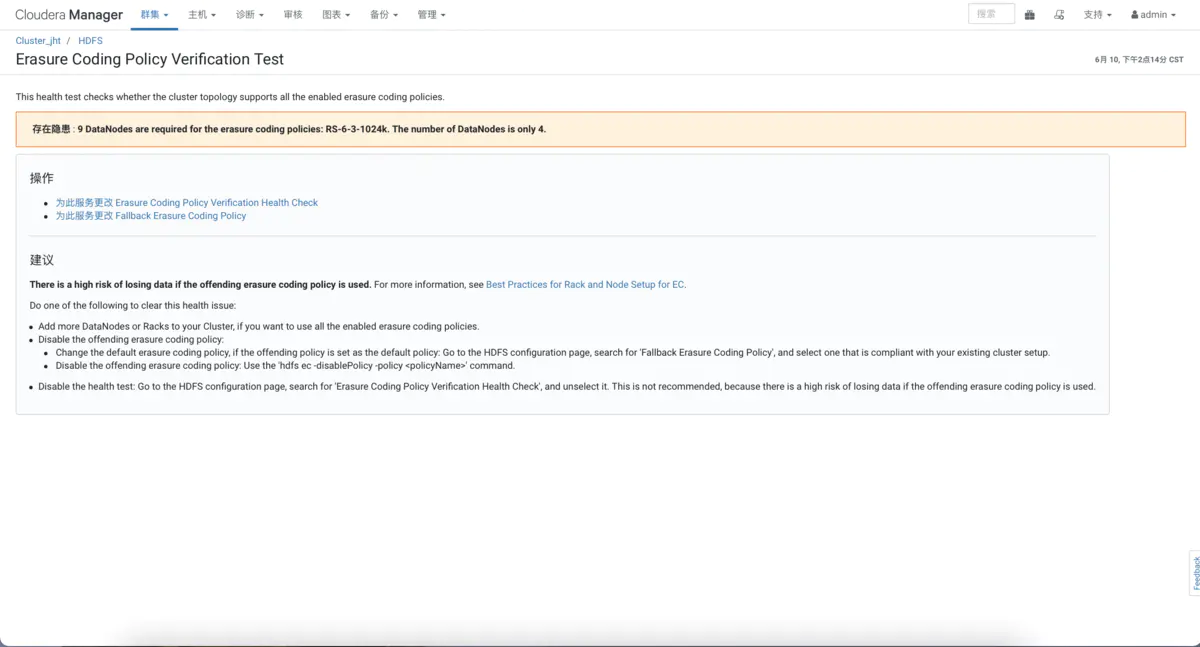1200x647 pixels.
Task: Click 'Add more DataNodes or Racks' bullet text
Action: pos(259,327)
